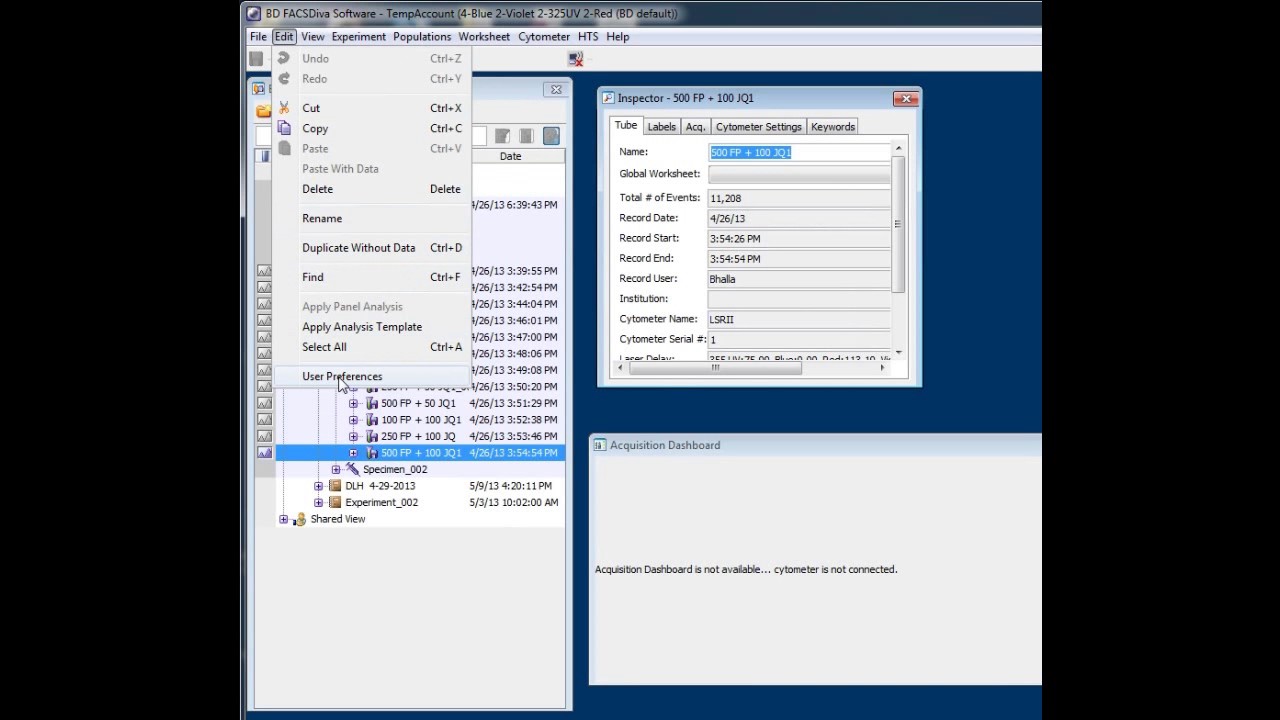Open the Worksheet menu
The image size is (1280, 720).
[484, 37]
